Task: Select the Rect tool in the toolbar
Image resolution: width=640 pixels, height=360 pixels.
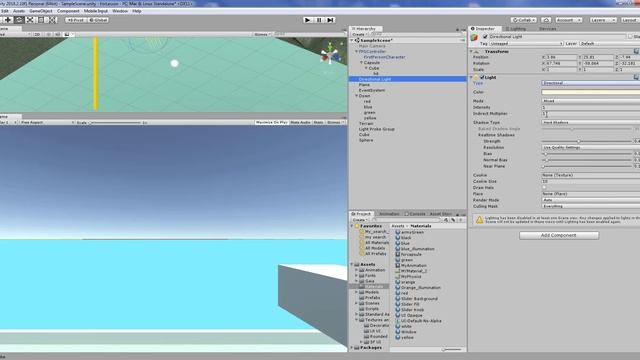Action: tap(41, 20)
